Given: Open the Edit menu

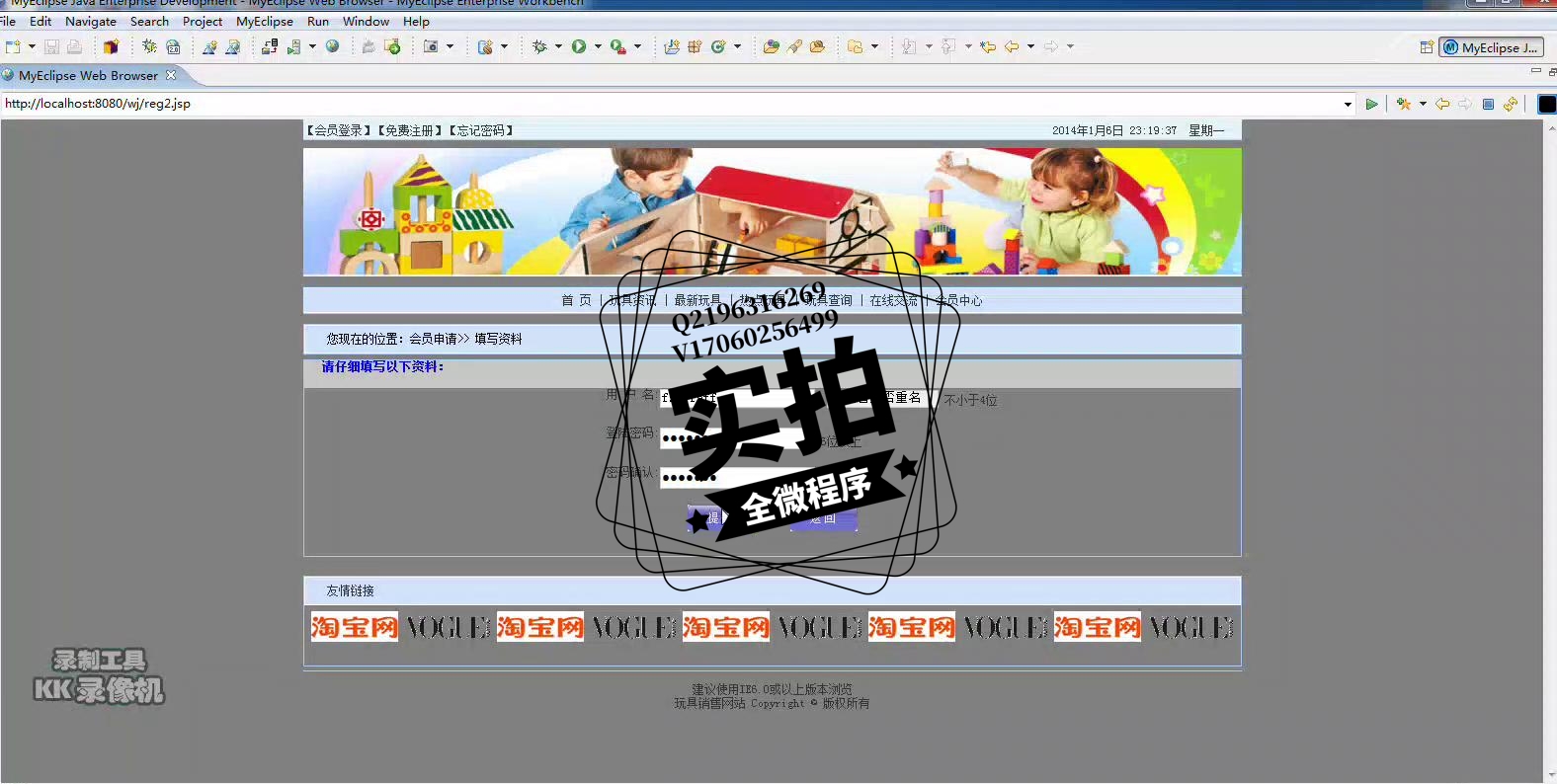Looking at the screenshot, I should 41,21.
